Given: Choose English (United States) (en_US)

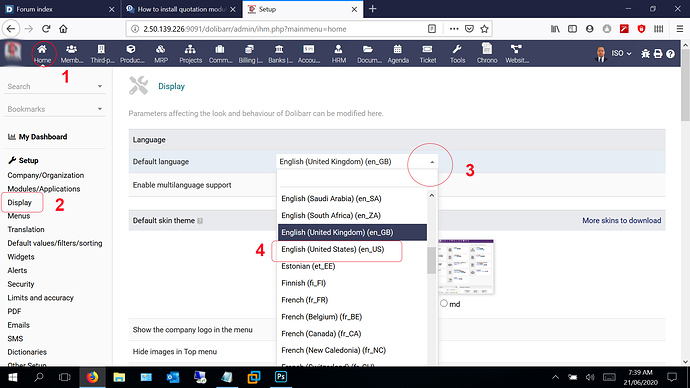Looking at the screenshot, I should click(333, 249).
